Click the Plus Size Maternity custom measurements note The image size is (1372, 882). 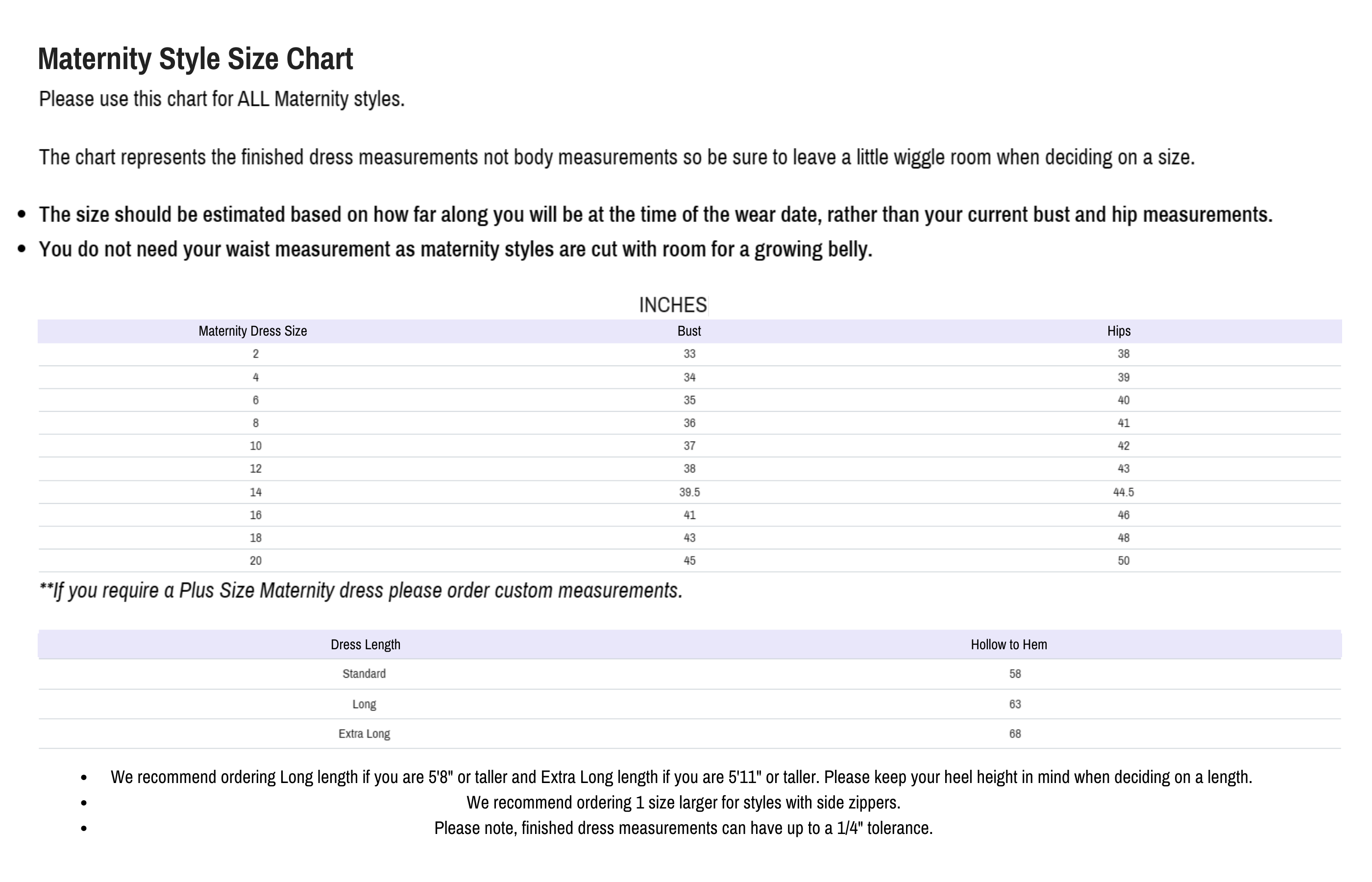click(x=361, y=590)
